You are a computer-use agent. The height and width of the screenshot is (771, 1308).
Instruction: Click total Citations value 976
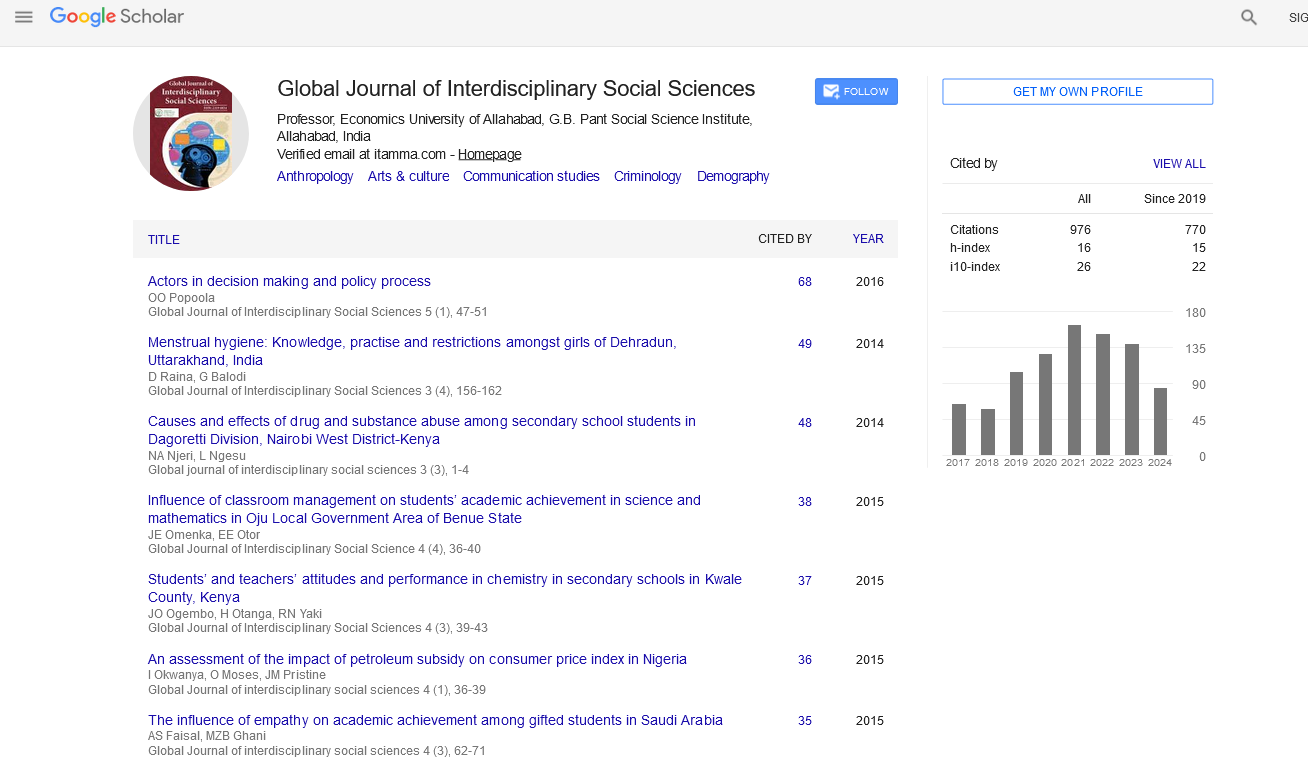pos(1080,230)
